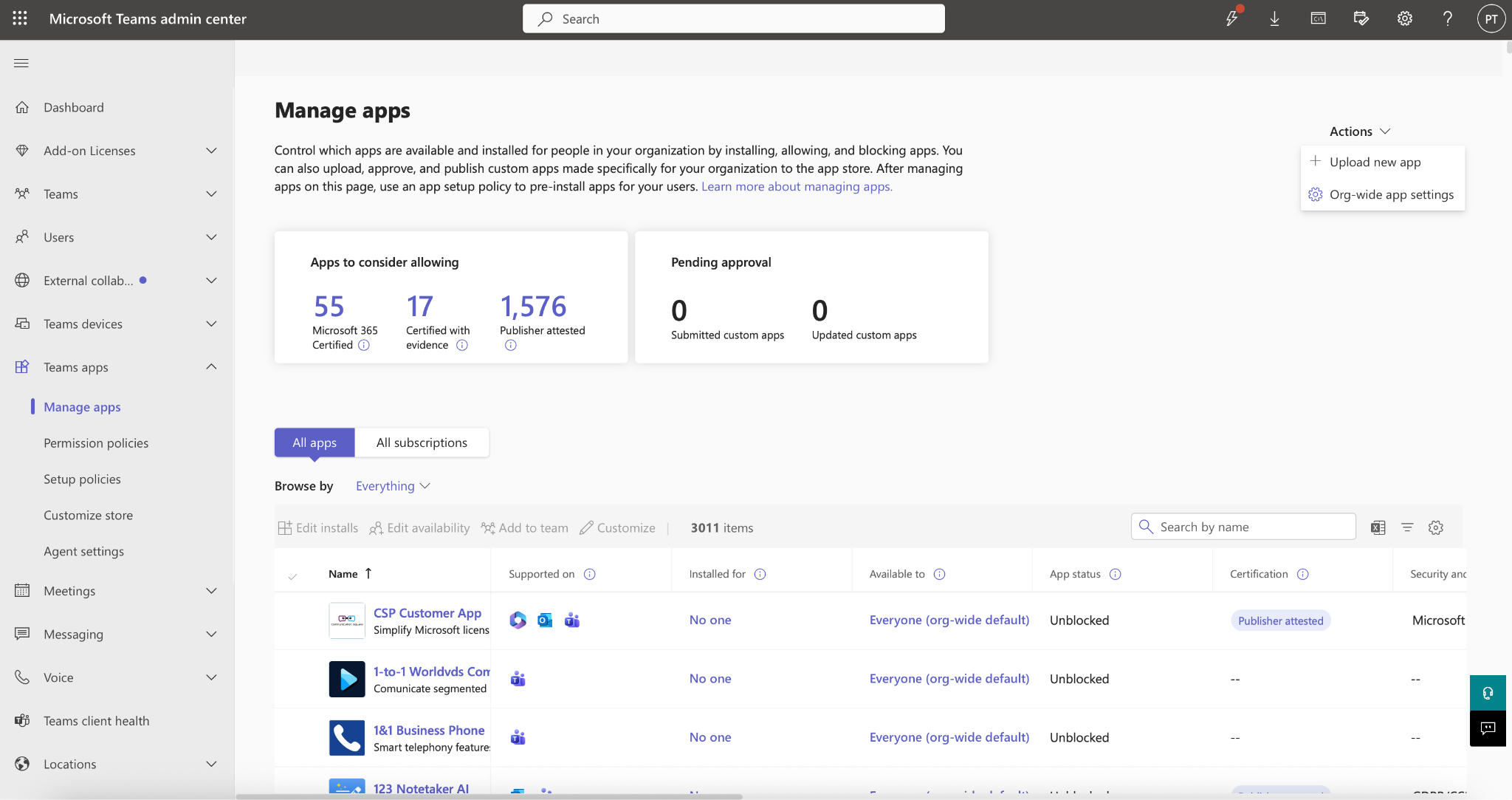The width and height of the screenshot is (1512, 800).
Task: Open the support headset floating button
Action: click(x=1488, y=693)
